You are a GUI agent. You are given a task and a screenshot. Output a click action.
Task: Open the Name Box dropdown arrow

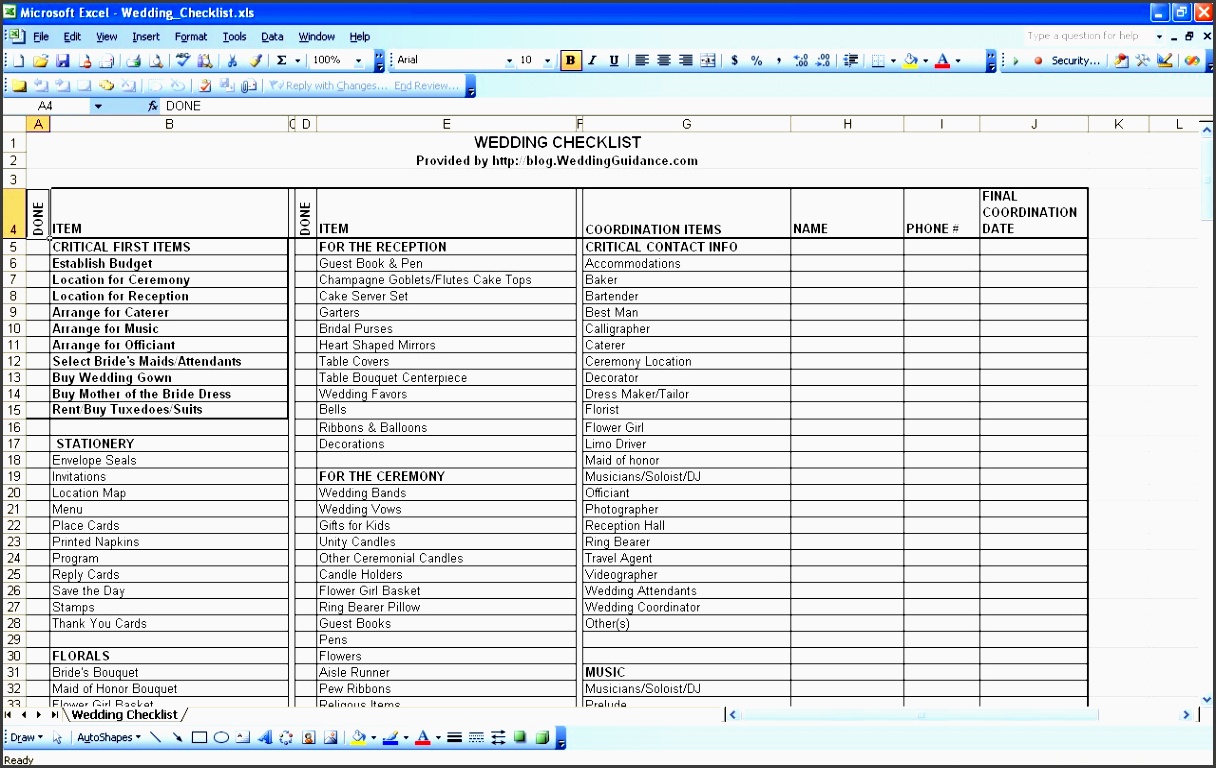point(98,106)
